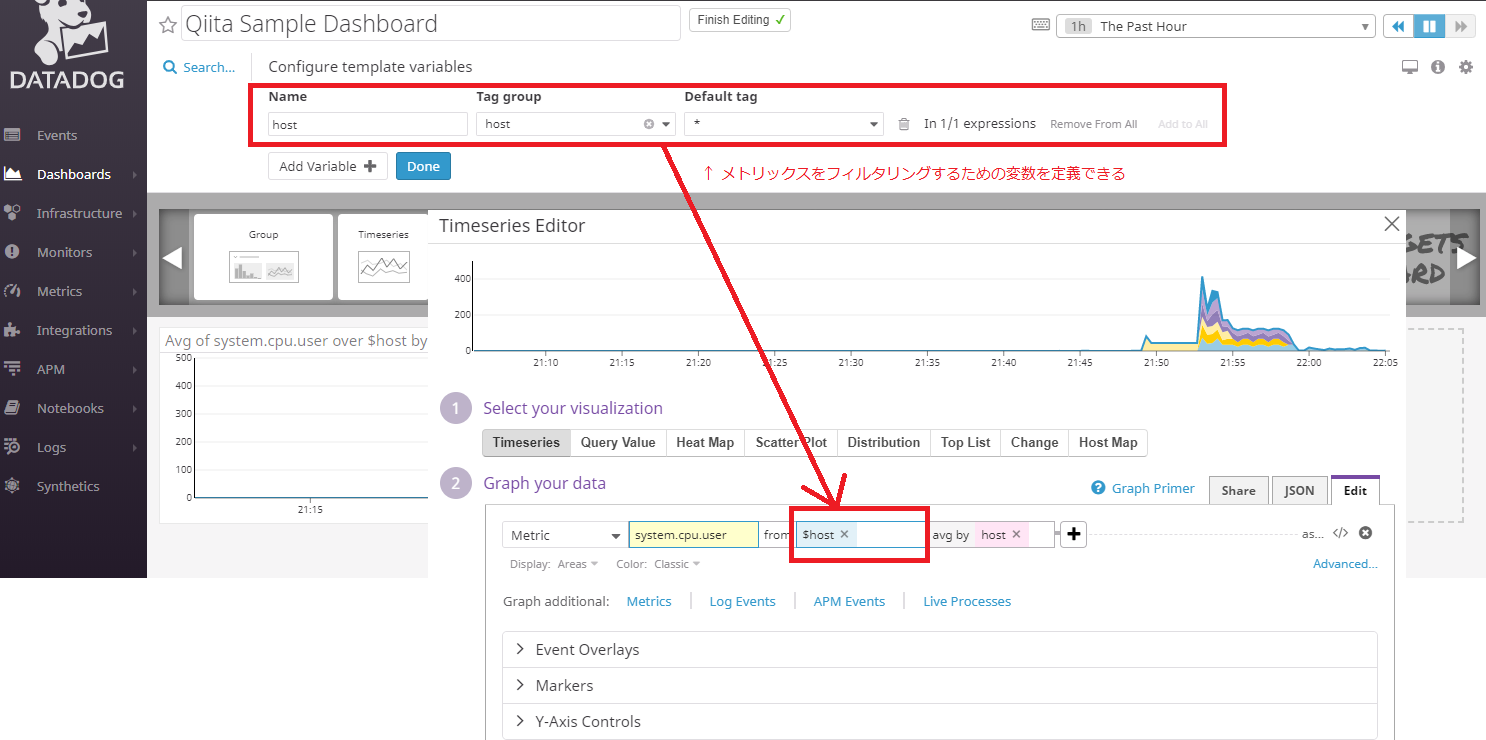Open The Past Hour time range dropdown
The width and height of the screenshot is (1486, 740).
(1215, 25)
